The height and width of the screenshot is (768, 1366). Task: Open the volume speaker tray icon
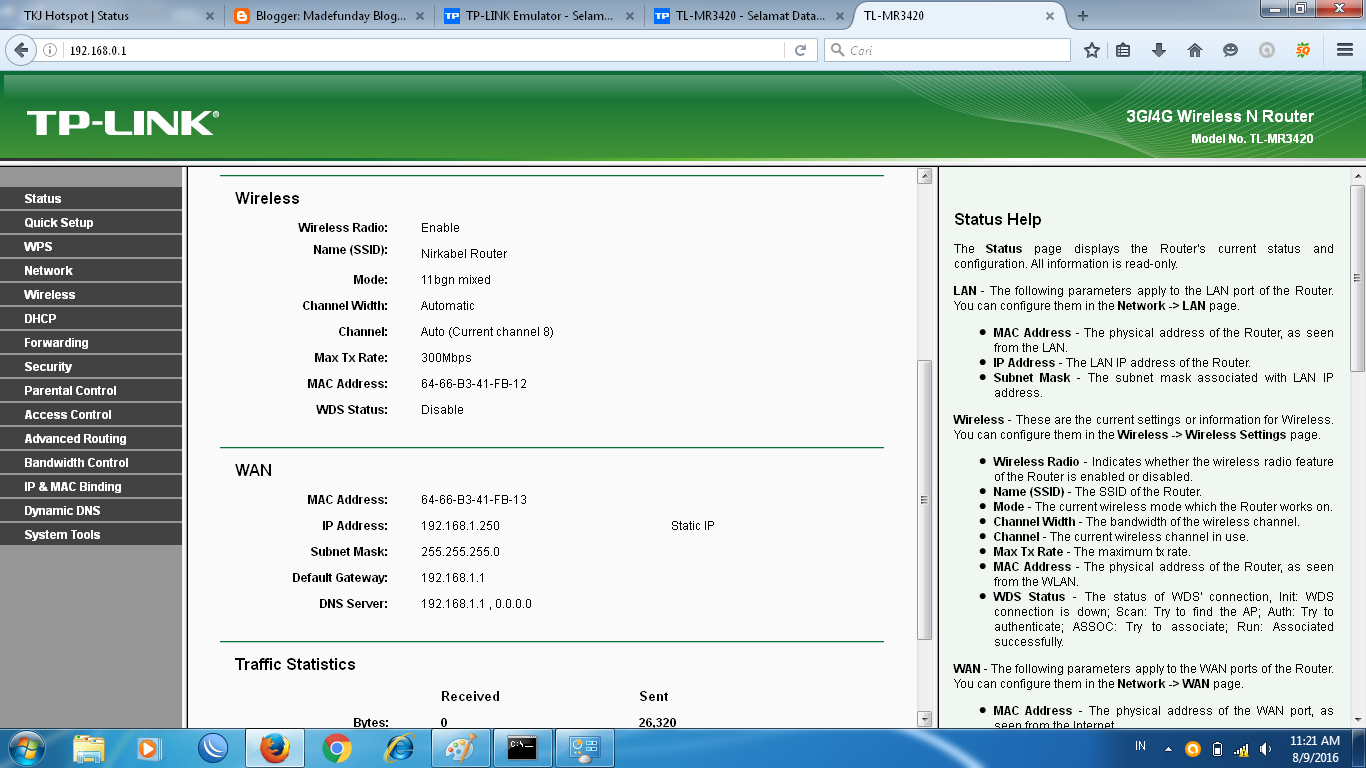[x=1267, y=749]
